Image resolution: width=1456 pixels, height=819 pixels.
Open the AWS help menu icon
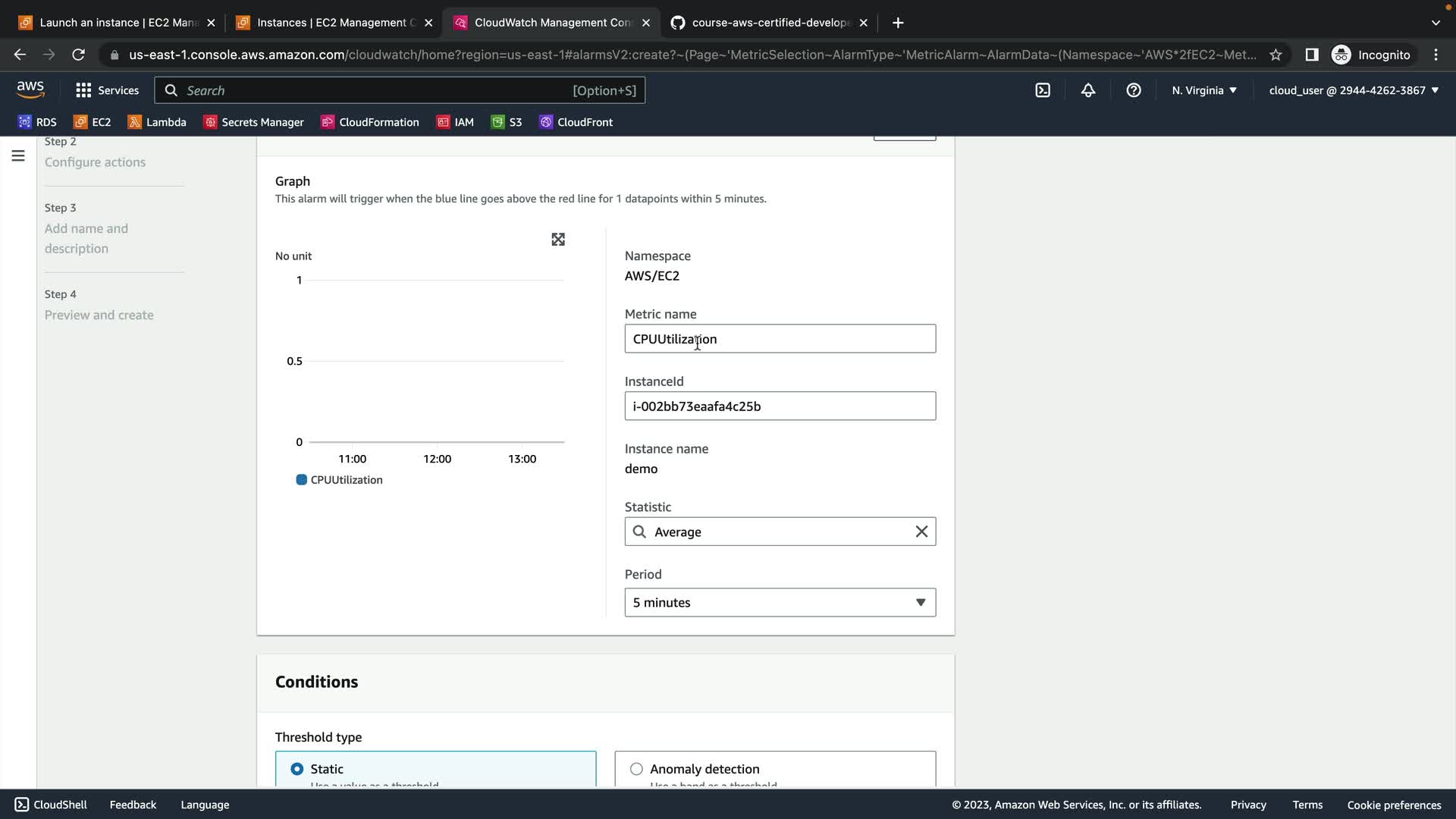pyautogui.click(x=1134, y=90)
